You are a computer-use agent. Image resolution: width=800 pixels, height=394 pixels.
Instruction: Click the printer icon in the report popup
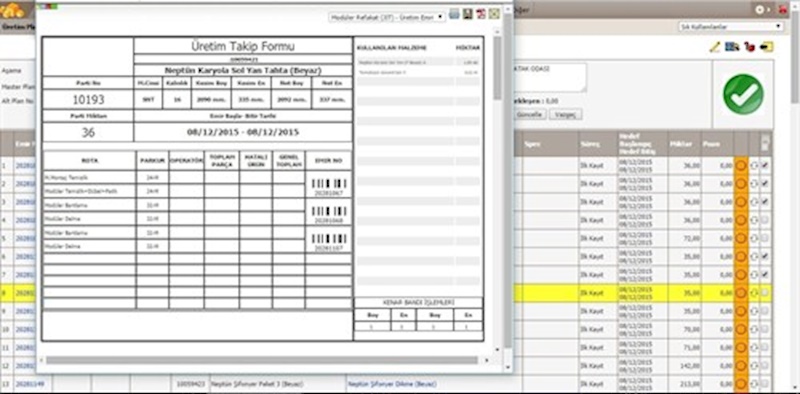pos(454,15)
